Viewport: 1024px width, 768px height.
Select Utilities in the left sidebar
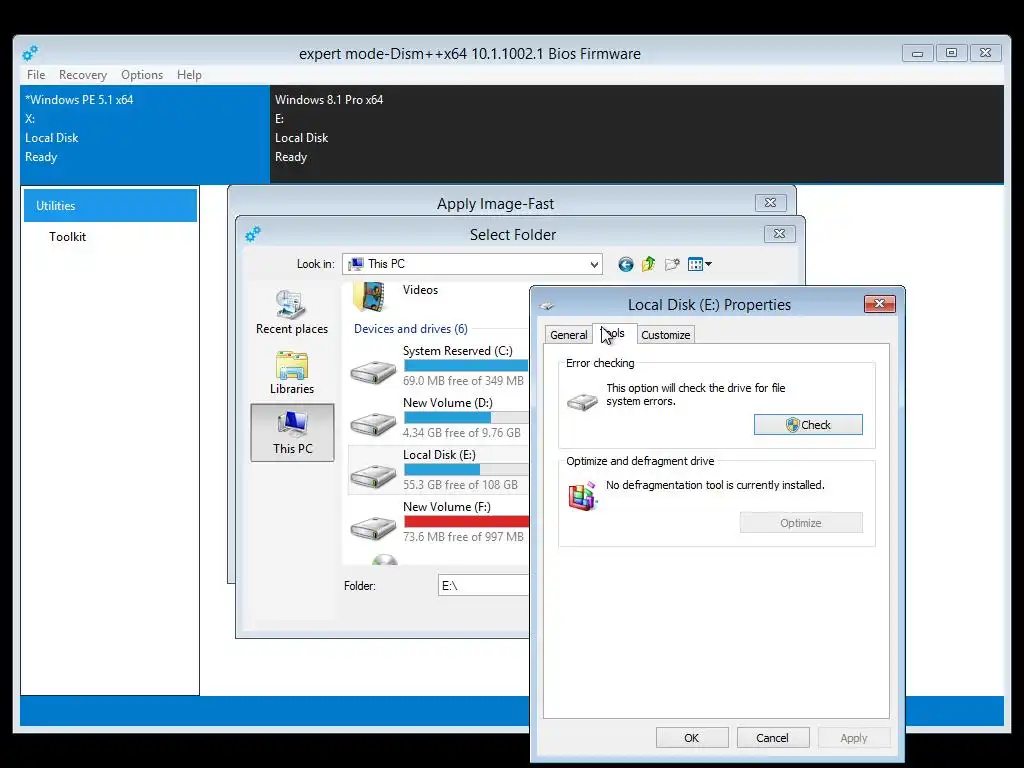[x=110, y=206]
